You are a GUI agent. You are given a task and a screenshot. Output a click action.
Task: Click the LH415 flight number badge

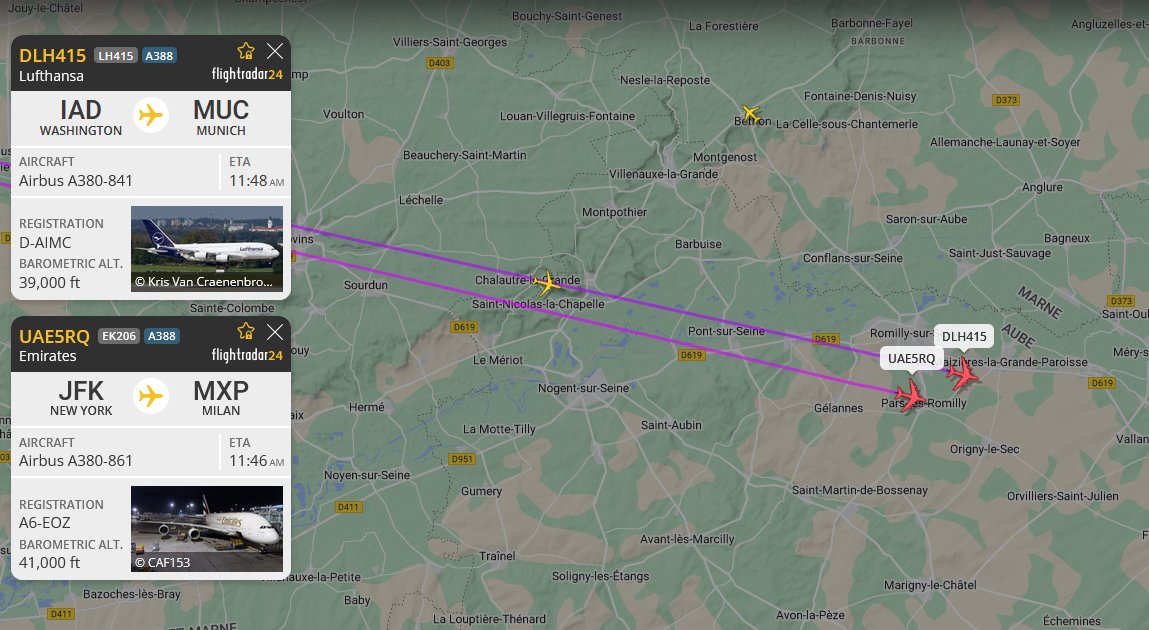(116, 56)
